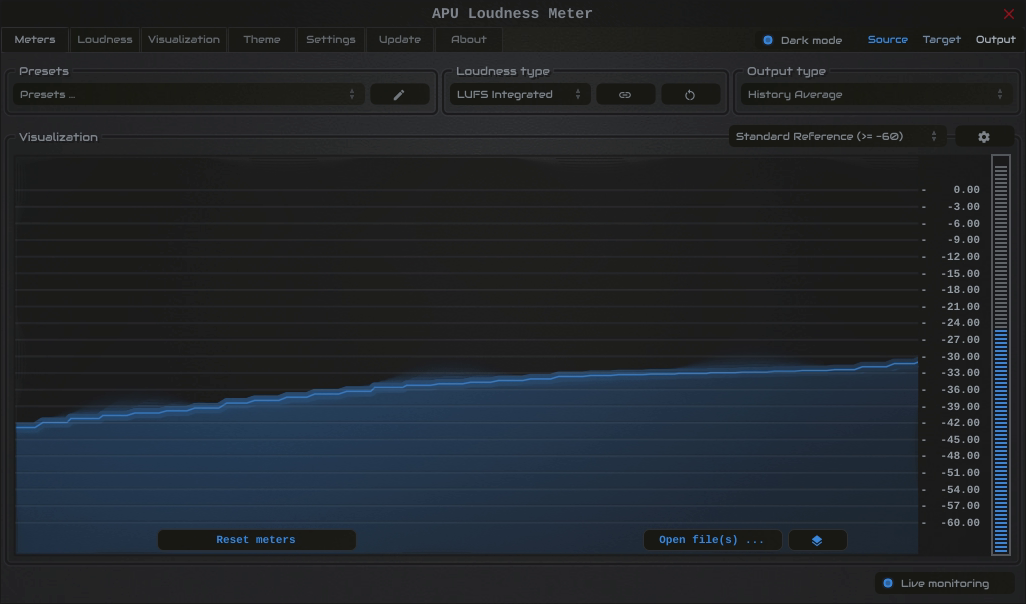This screenshot has height=604, width=1026.
Task: Click the reset arrow icon in Loudness type
Action: pyautogui.click(x=690, y=94)
